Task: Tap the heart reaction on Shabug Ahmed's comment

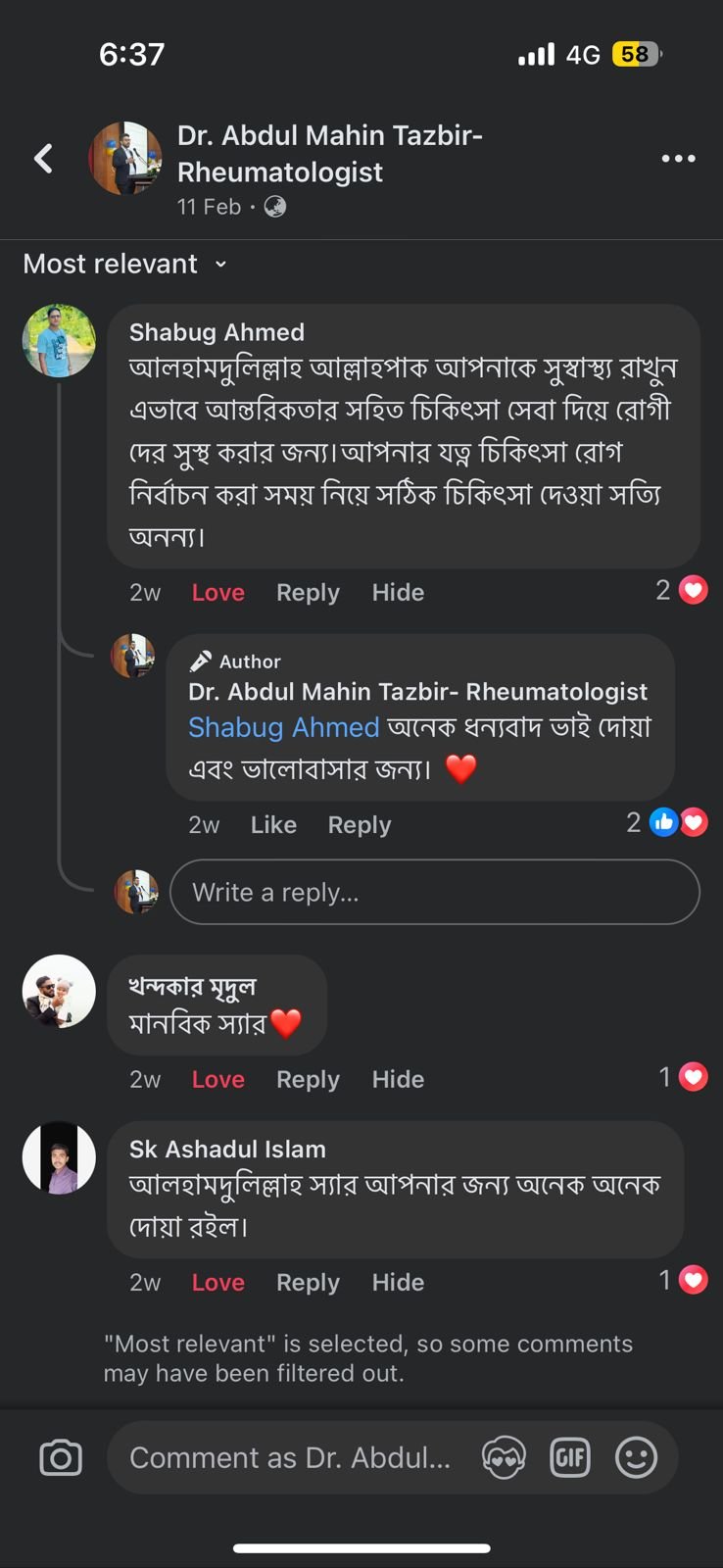Action: 693,590
